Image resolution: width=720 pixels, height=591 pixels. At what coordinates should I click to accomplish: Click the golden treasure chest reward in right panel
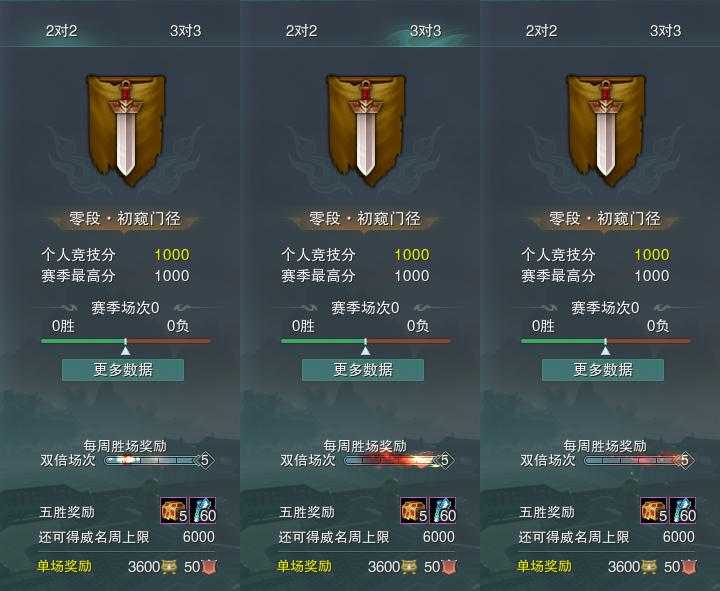coord(654,510)
